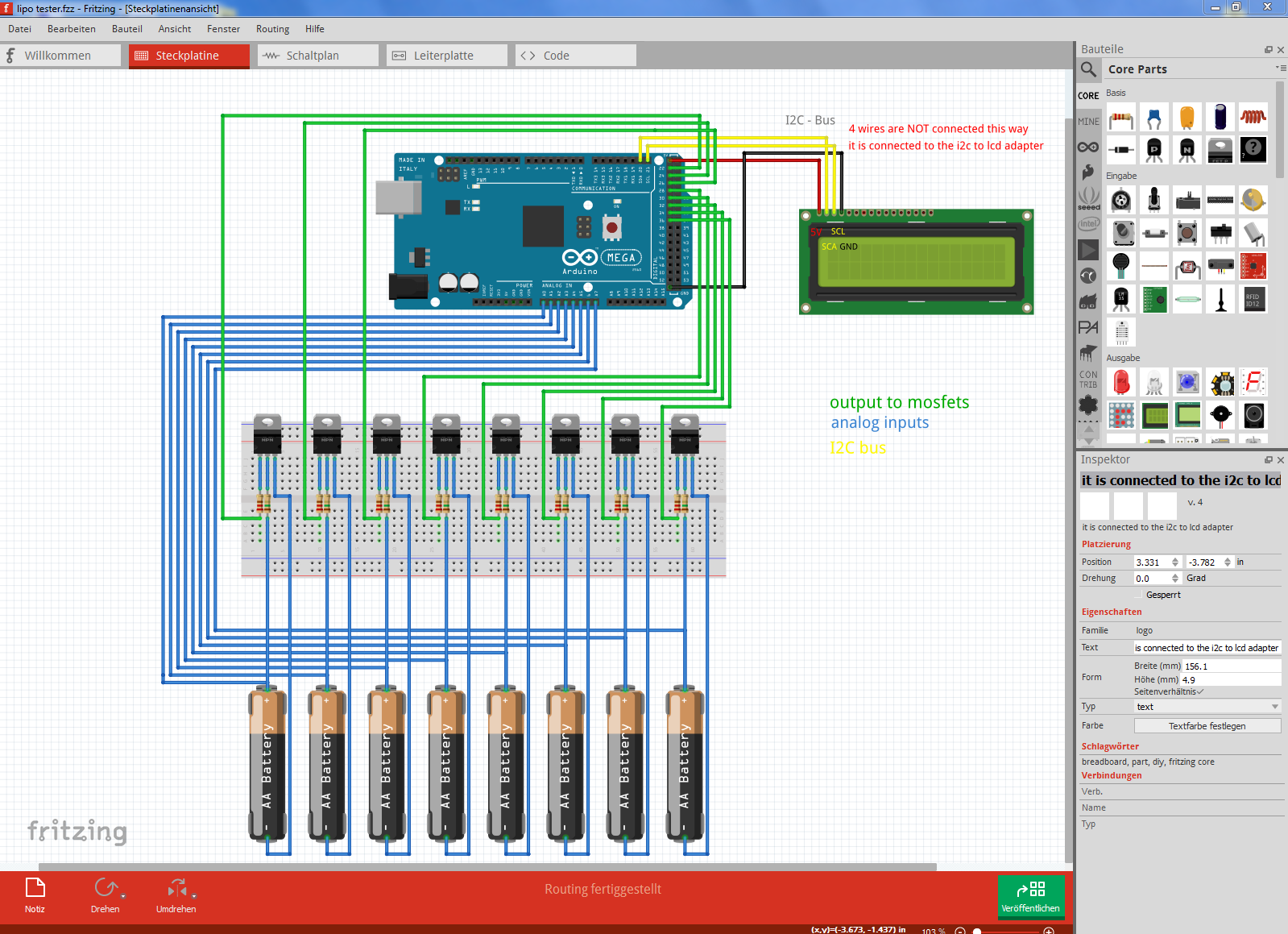Pick the diode part in Basis

click(x=1121, y=150)
